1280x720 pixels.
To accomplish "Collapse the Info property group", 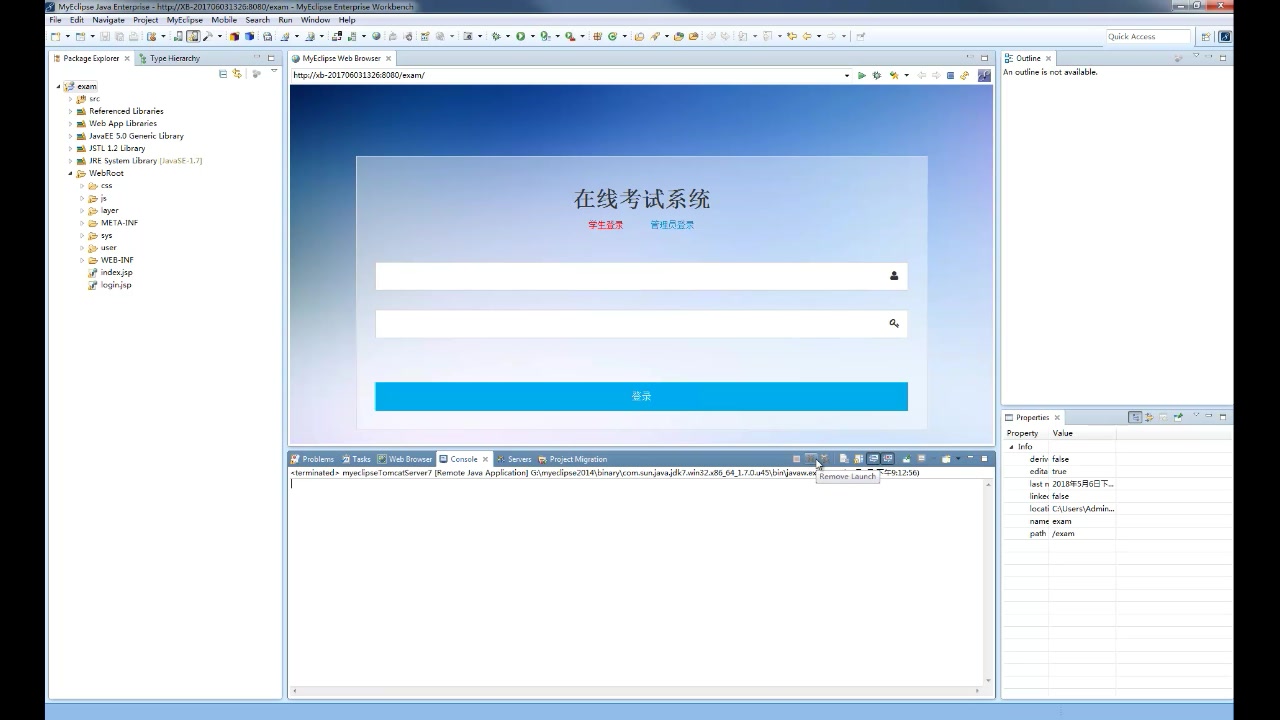I will pos(1011,447).
